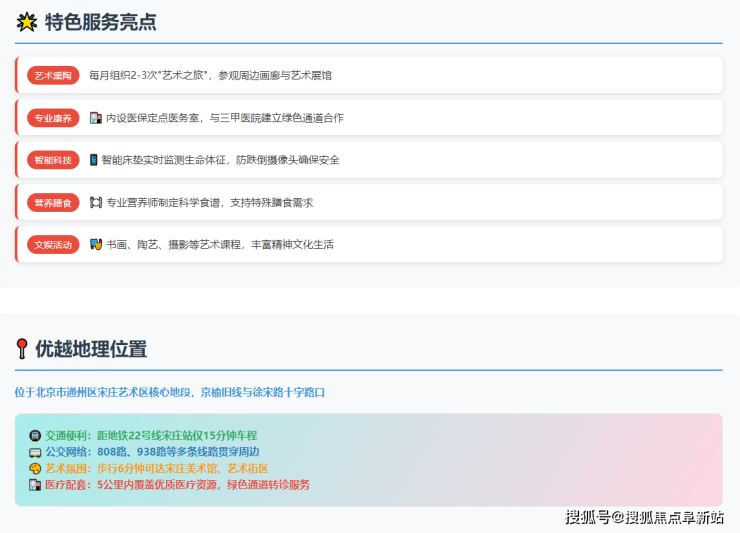Click the 优越地理位置 section heading

[91, 349]
